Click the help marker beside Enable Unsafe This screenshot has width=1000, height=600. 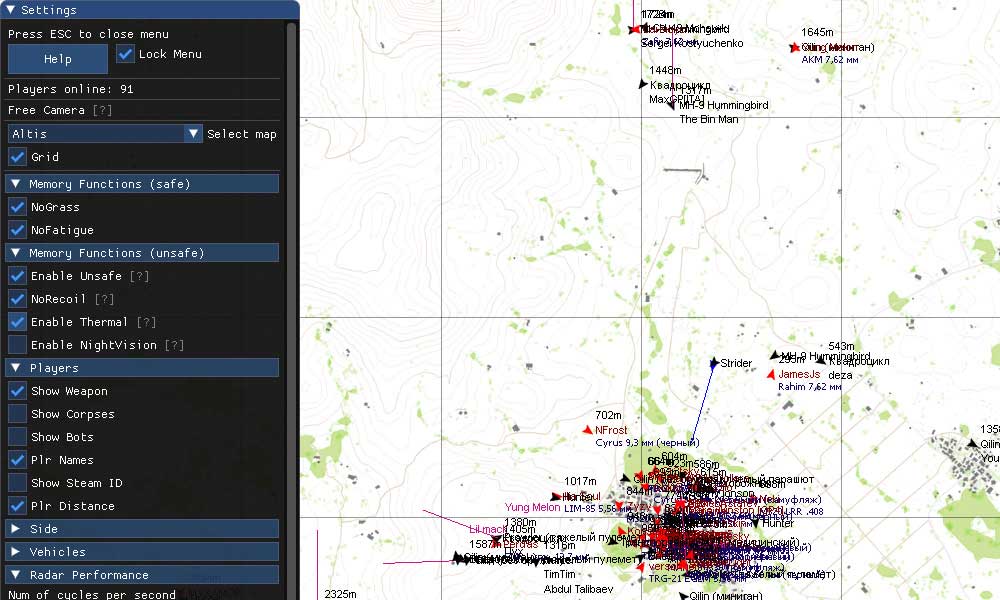tap(139, 276)
